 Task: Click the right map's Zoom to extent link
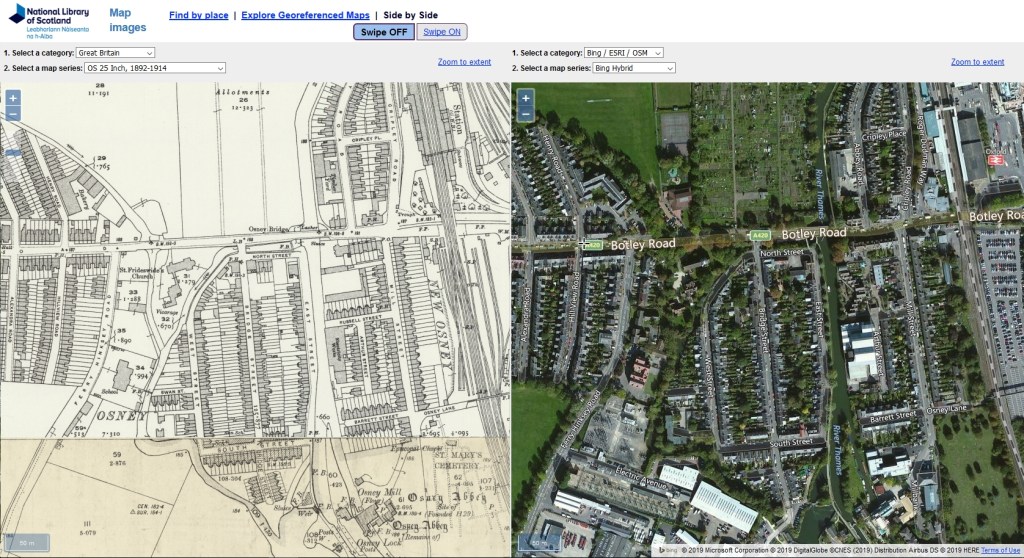(x=977, y=62)
